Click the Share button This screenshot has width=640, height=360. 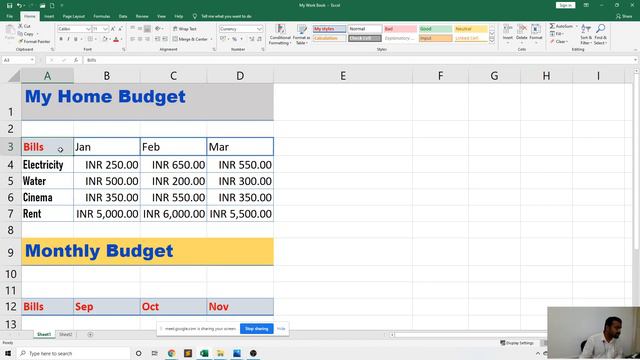tap(624, 16)
